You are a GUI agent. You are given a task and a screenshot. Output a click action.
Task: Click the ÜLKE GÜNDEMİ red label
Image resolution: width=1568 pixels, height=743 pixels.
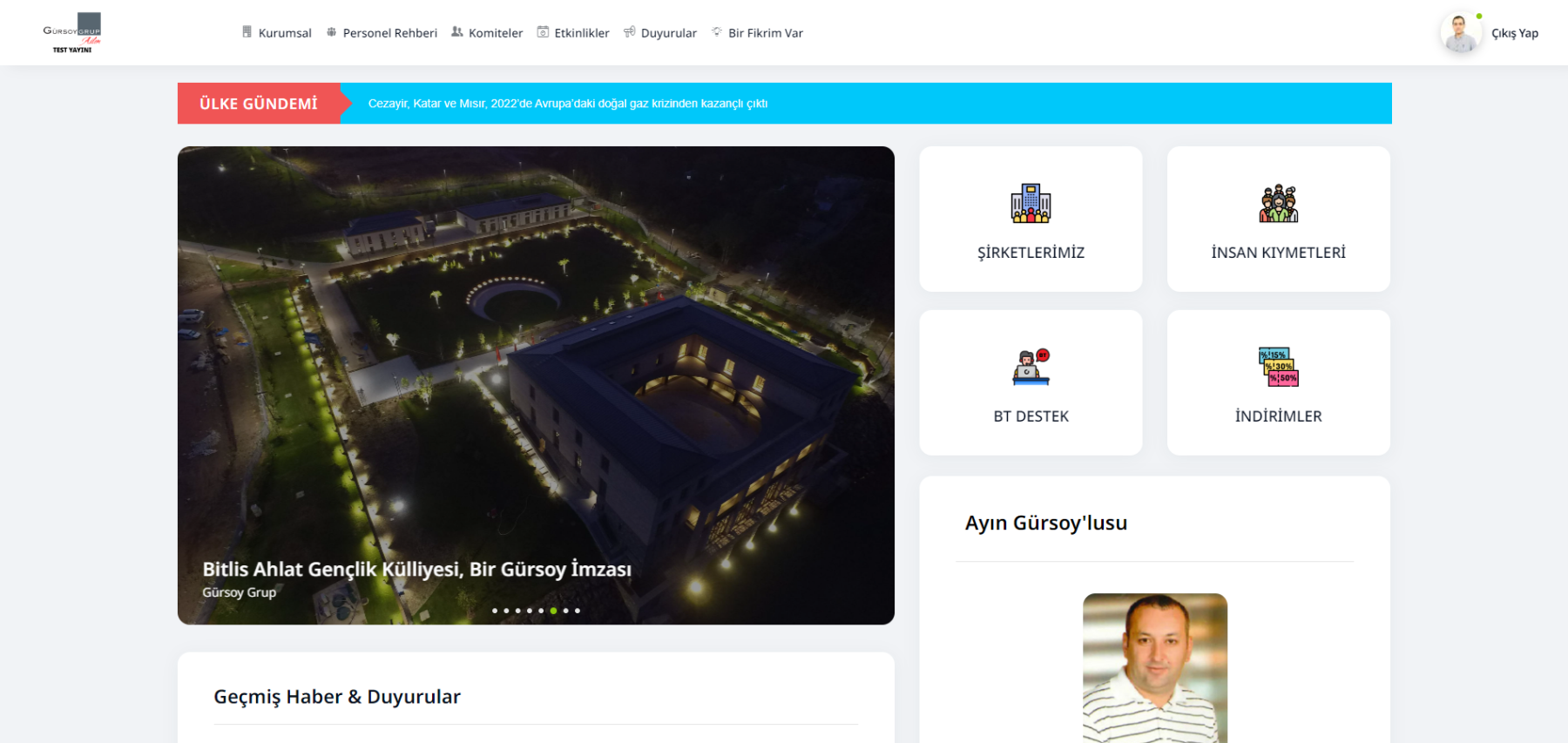pos(259,104)
